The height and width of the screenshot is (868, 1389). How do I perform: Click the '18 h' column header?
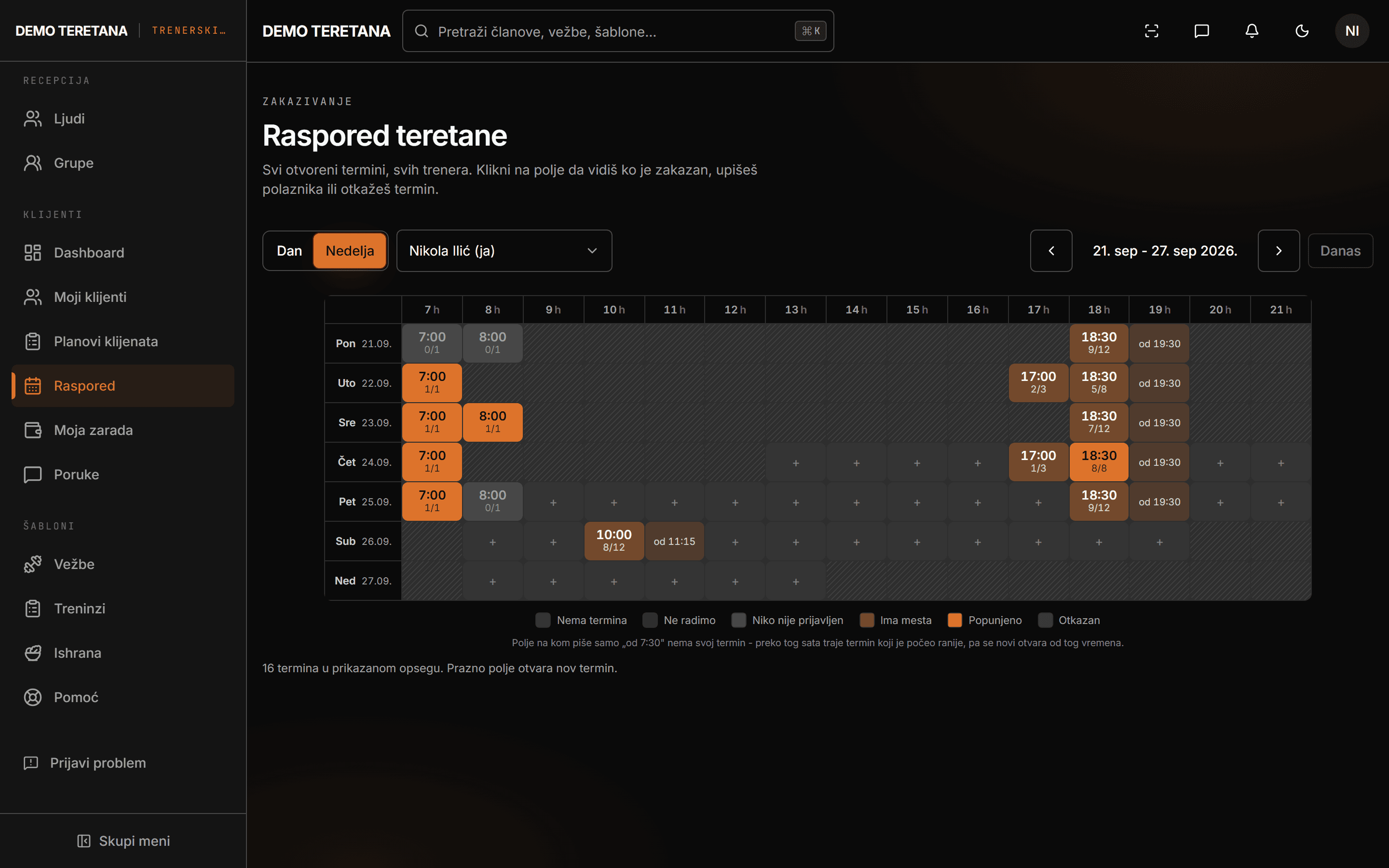[1099, 310]
